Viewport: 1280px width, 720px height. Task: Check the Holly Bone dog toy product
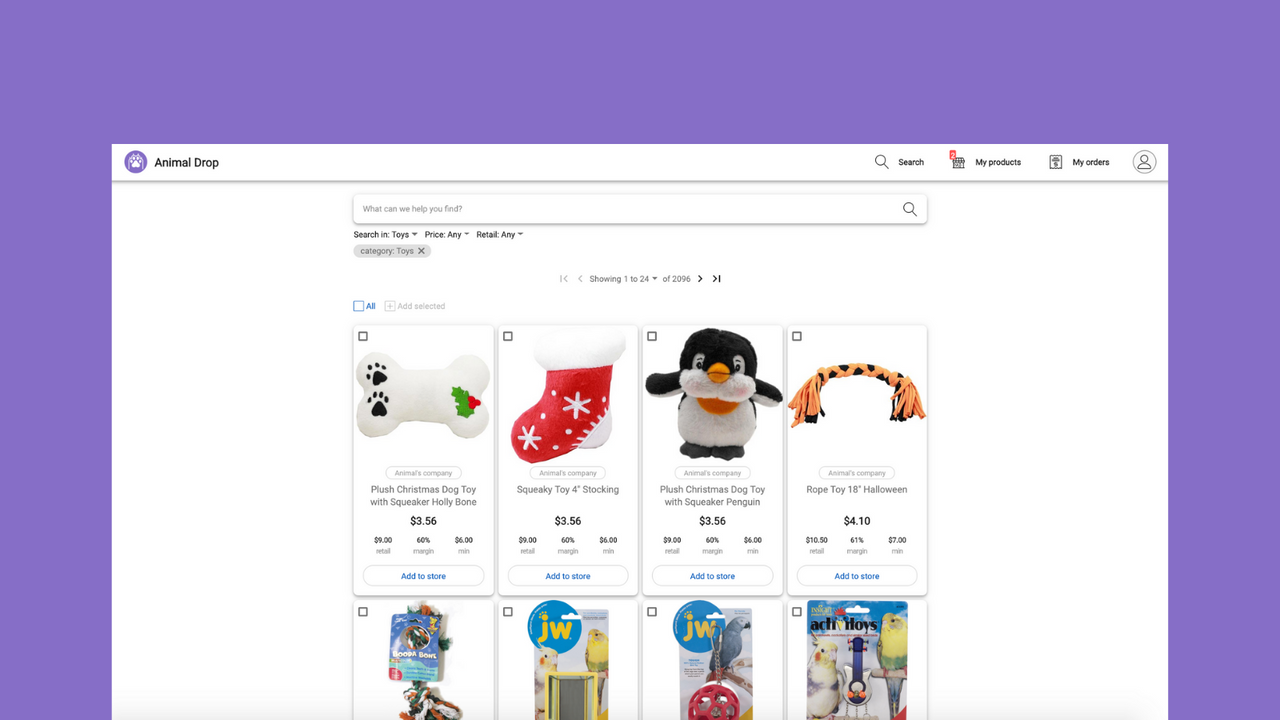point(363,336)
